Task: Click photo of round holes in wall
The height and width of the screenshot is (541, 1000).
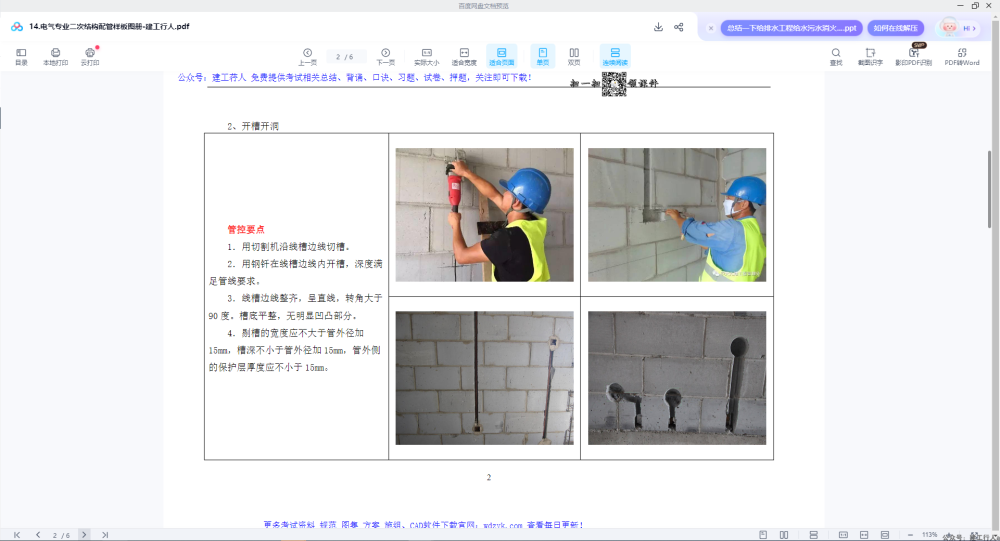Action: 677,378
